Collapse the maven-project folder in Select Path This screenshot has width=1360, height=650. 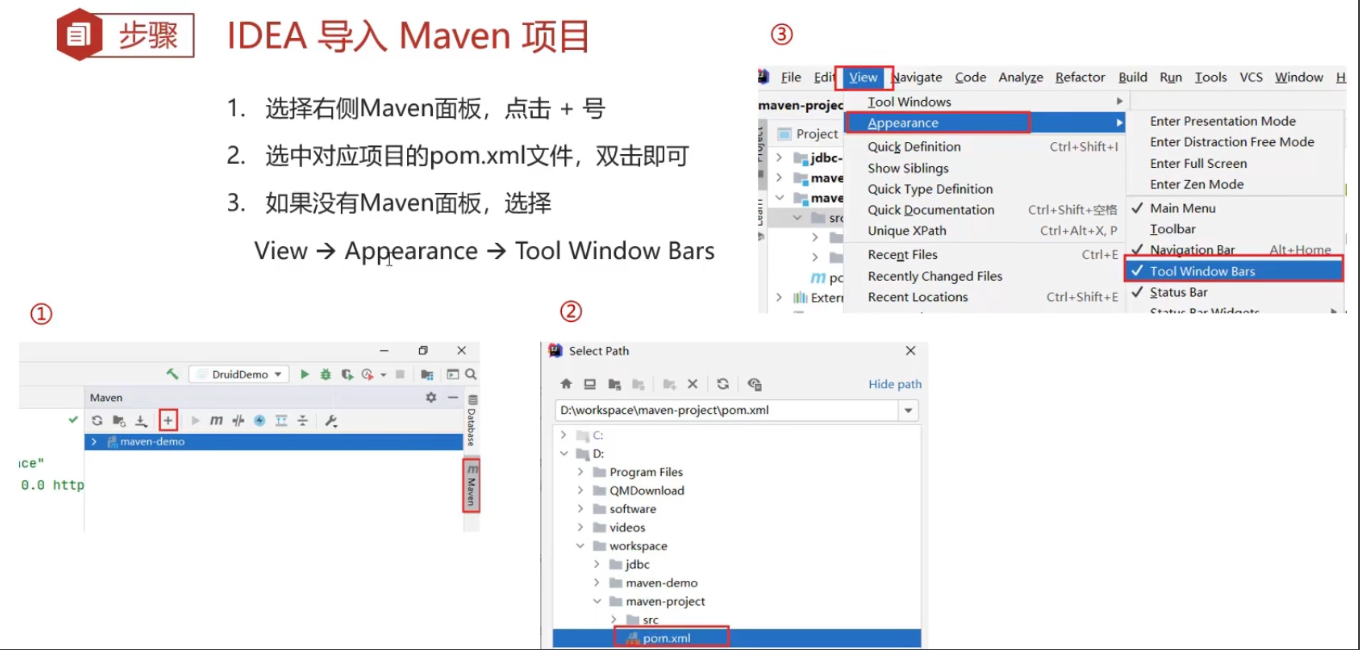pyautogui.click(x=597, y=602)
